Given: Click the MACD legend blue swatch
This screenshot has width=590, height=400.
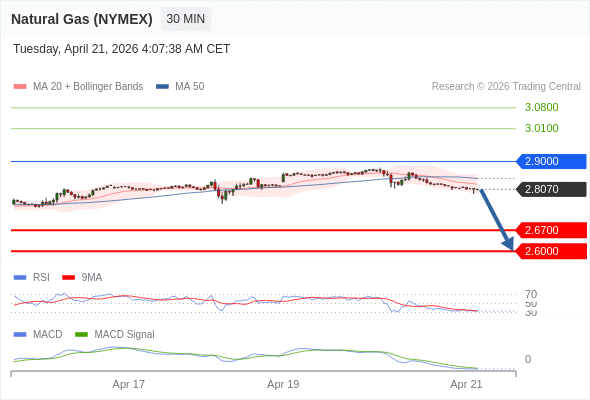Looking at the screenshot, I should point(20,334).
